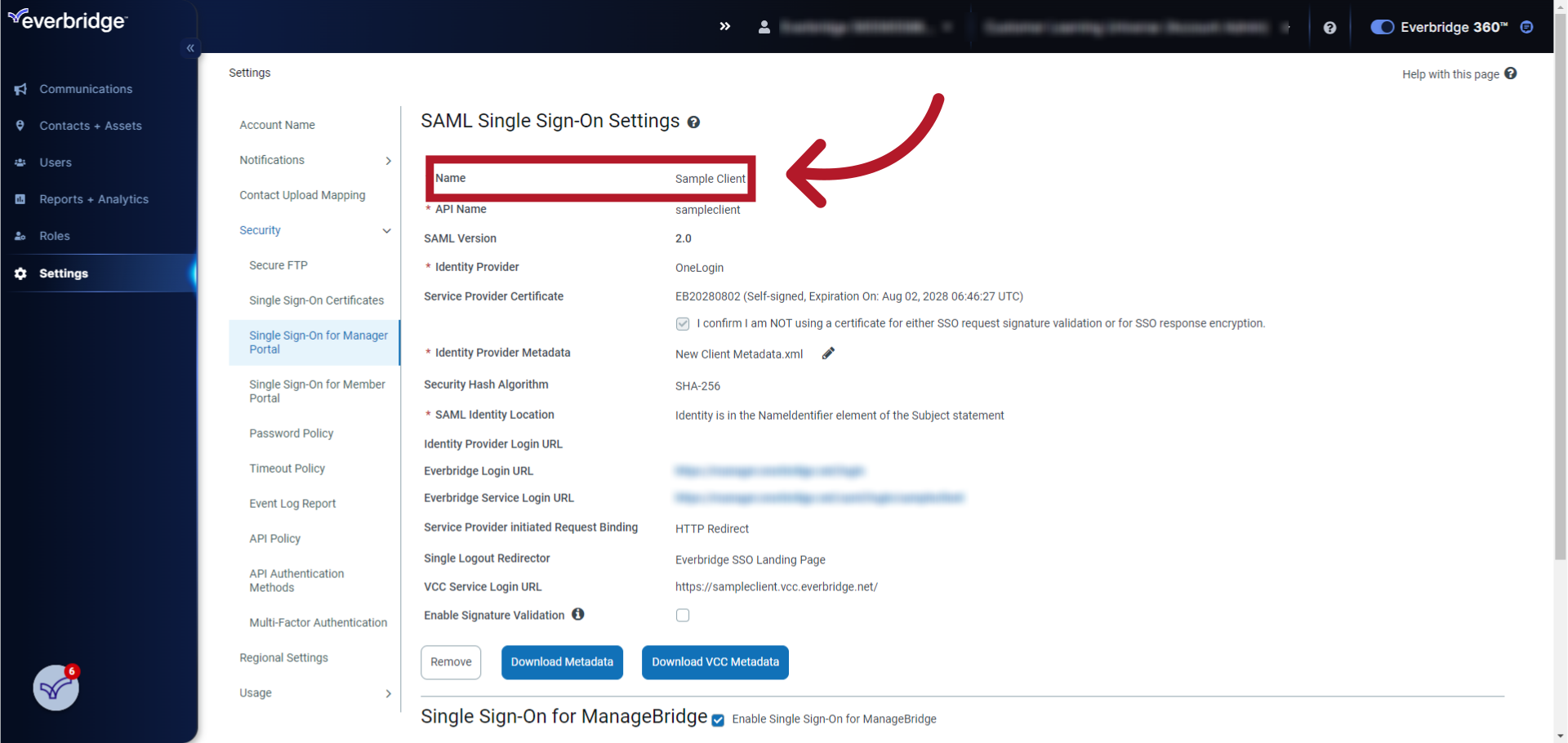
Task: Disable Single Sign-On for ManageBridge
Action: (717, 720)
